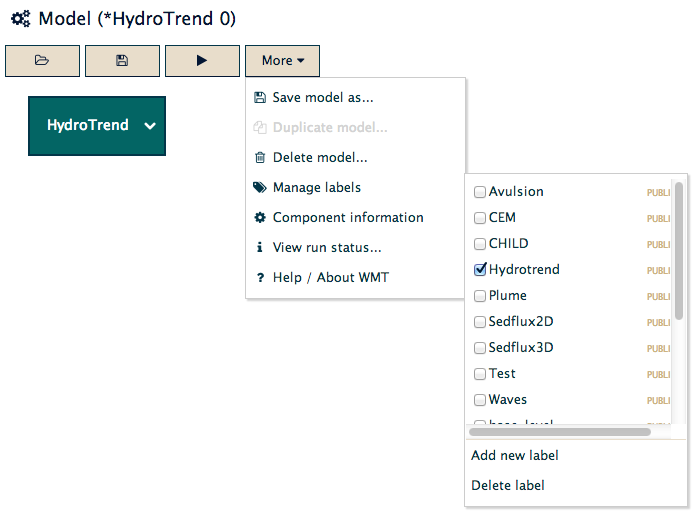Click the question mark icon for Help

click(x=260, y=278)
